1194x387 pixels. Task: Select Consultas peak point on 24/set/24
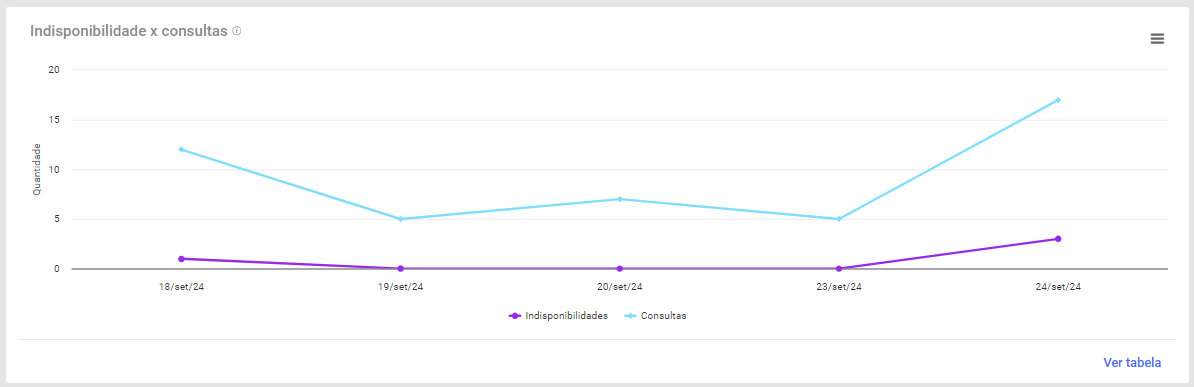pyautogui.click(x=1058, y=100)
